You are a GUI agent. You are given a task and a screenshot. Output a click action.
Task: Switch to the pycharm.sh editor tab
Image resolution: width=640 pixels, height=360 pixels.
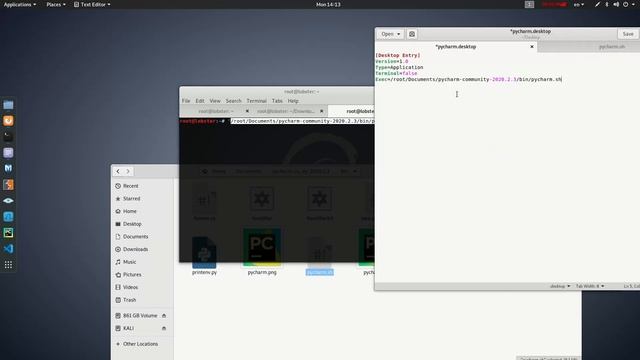click(611, 47)
